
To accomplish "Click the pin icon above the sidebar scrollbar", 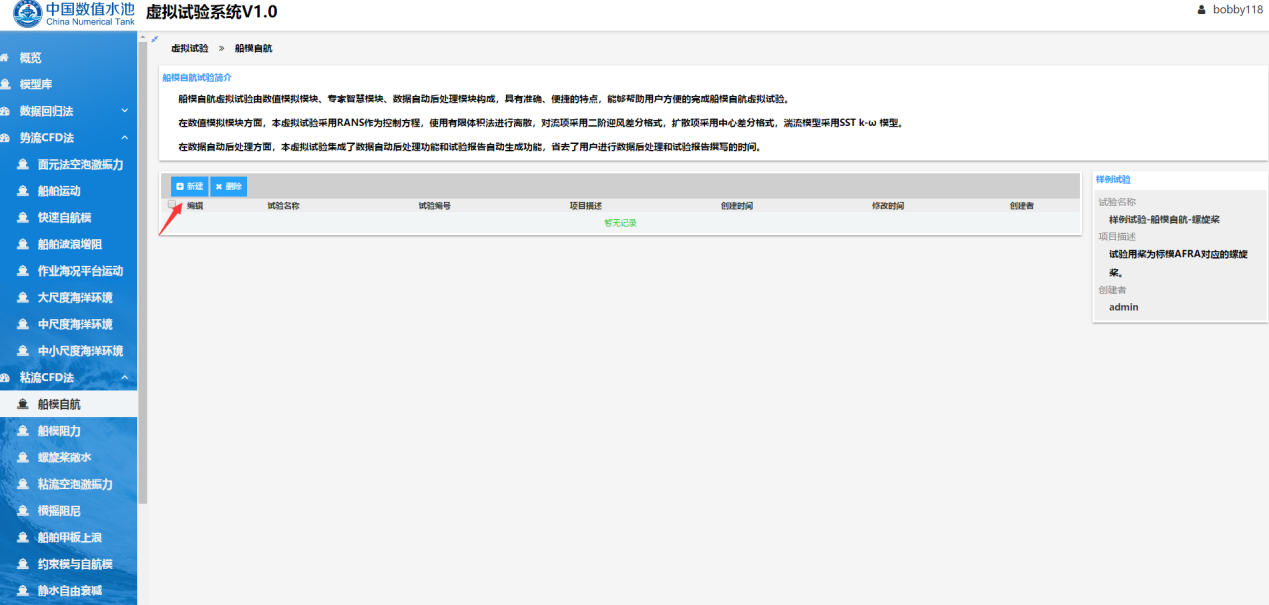I will (154, 39).
